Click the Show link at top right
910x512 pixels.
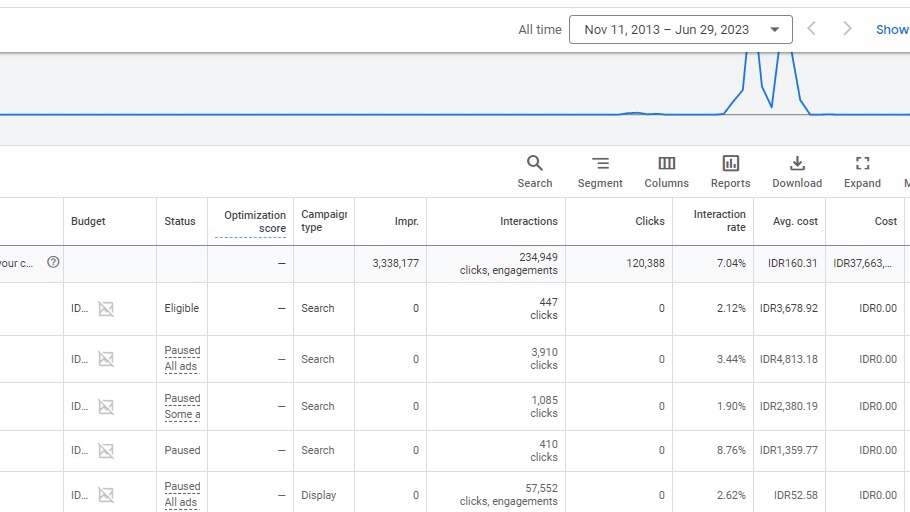click(892, 30)
